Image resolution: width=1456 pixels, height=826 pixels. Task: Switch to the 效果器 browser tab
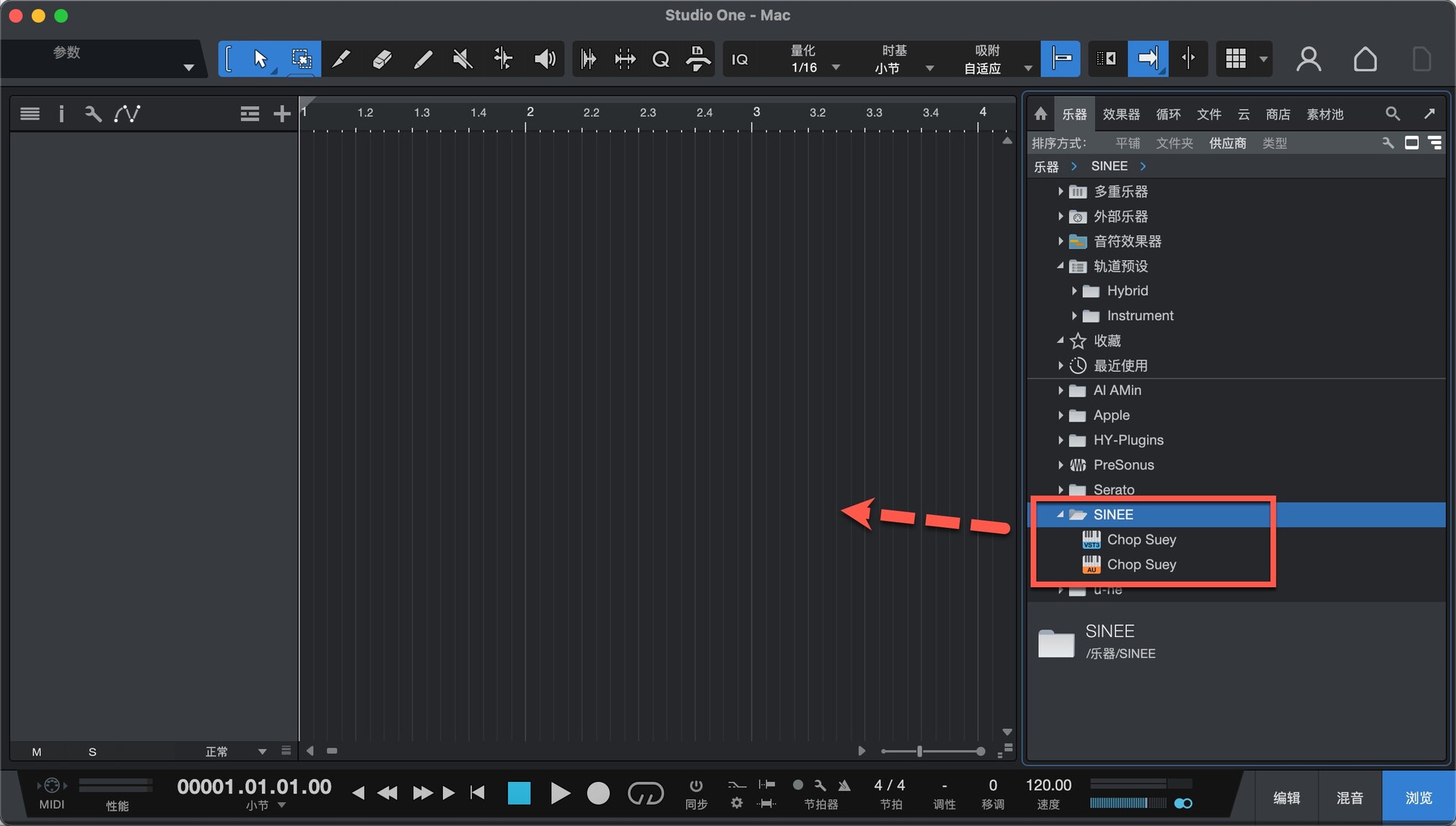[x=1121, y=114]
